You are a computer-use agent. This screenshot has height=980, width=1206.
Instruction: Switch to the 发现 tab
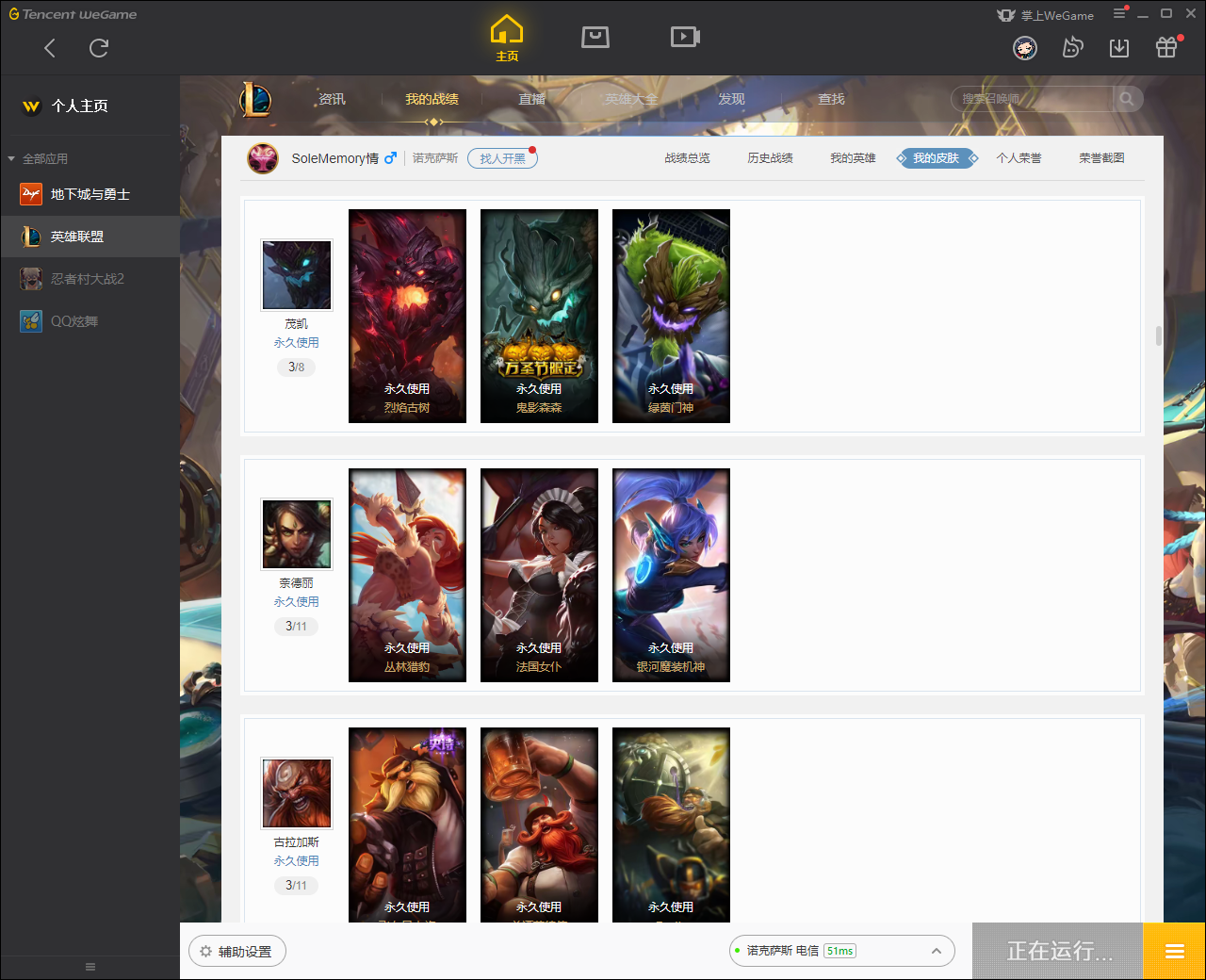[x=731, y=99]
